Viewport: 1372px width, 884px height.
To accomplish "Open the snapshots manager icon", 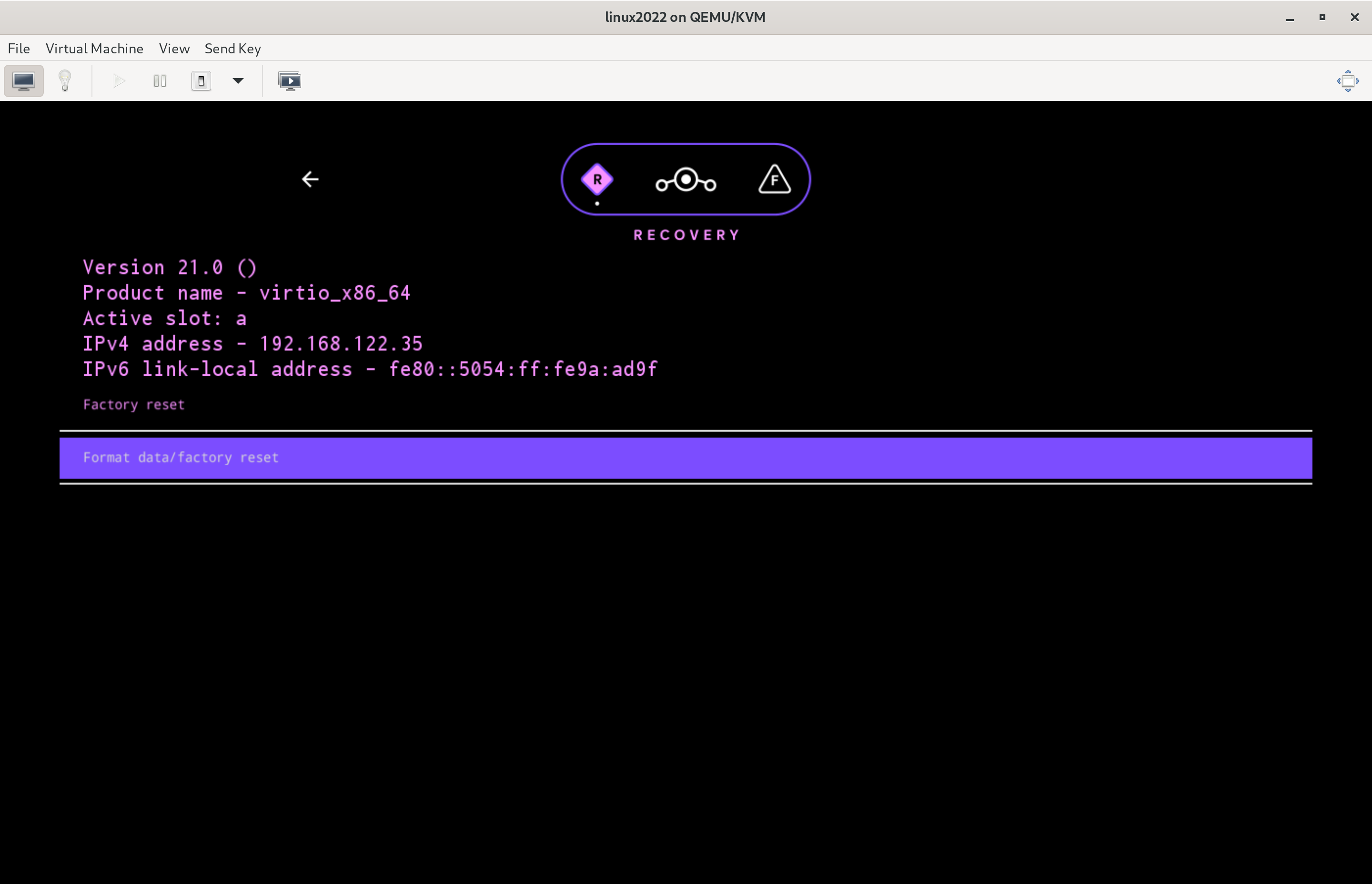I will [x=289, y=81].
